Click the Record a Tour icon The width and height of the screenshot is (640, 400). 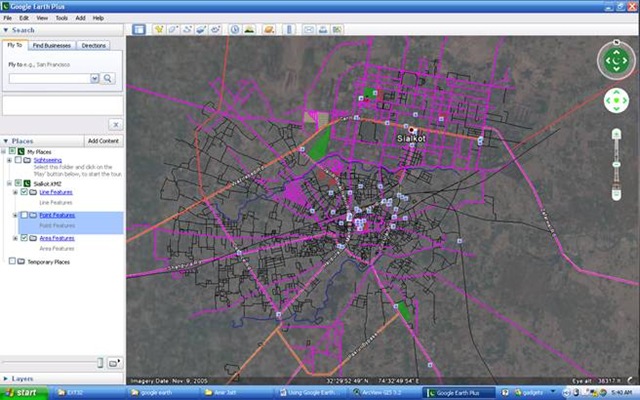(216, 29)
